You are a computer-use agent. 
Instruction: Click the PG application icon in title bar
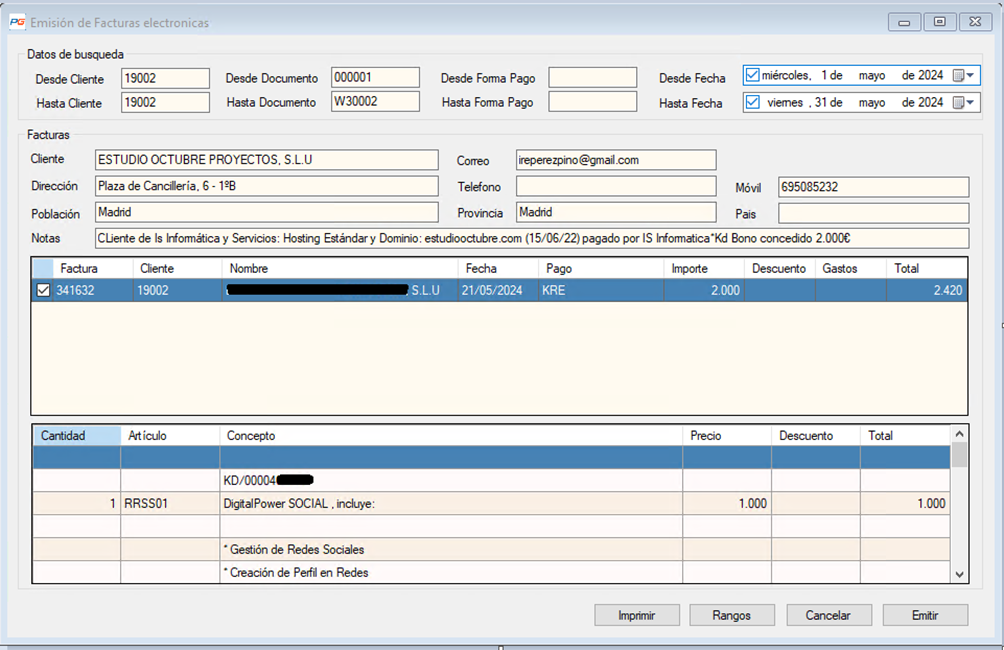point(17,22)
